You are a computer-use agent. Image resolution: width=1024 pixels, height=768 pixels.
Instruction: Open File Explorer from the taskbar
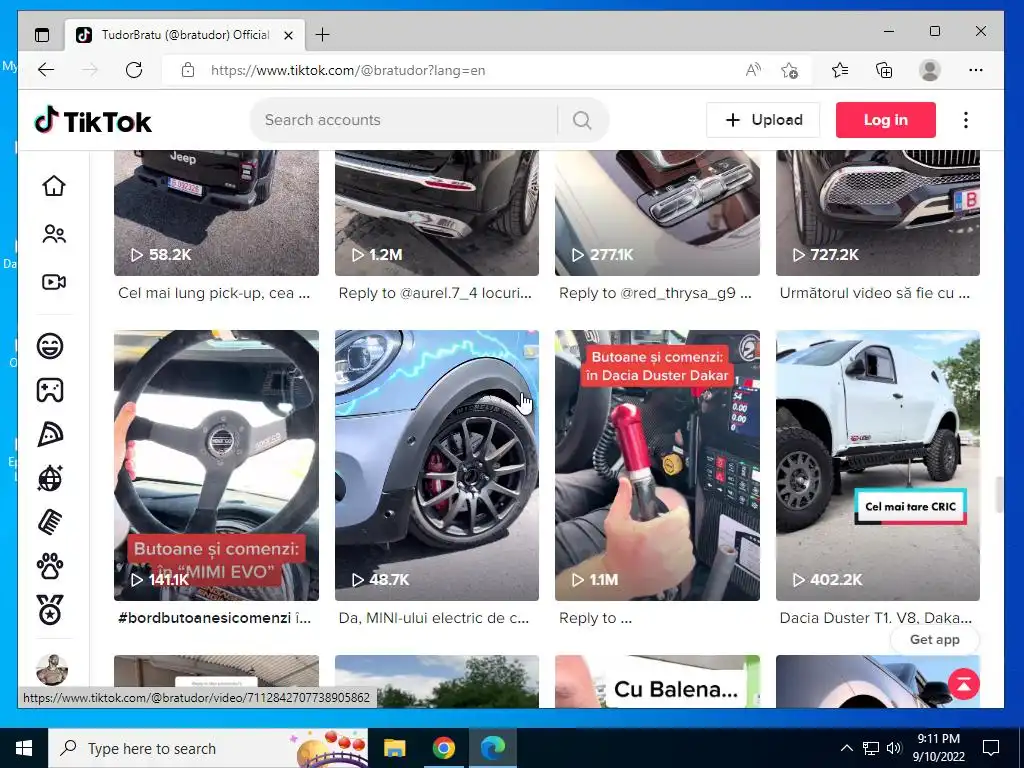(394, 748)
